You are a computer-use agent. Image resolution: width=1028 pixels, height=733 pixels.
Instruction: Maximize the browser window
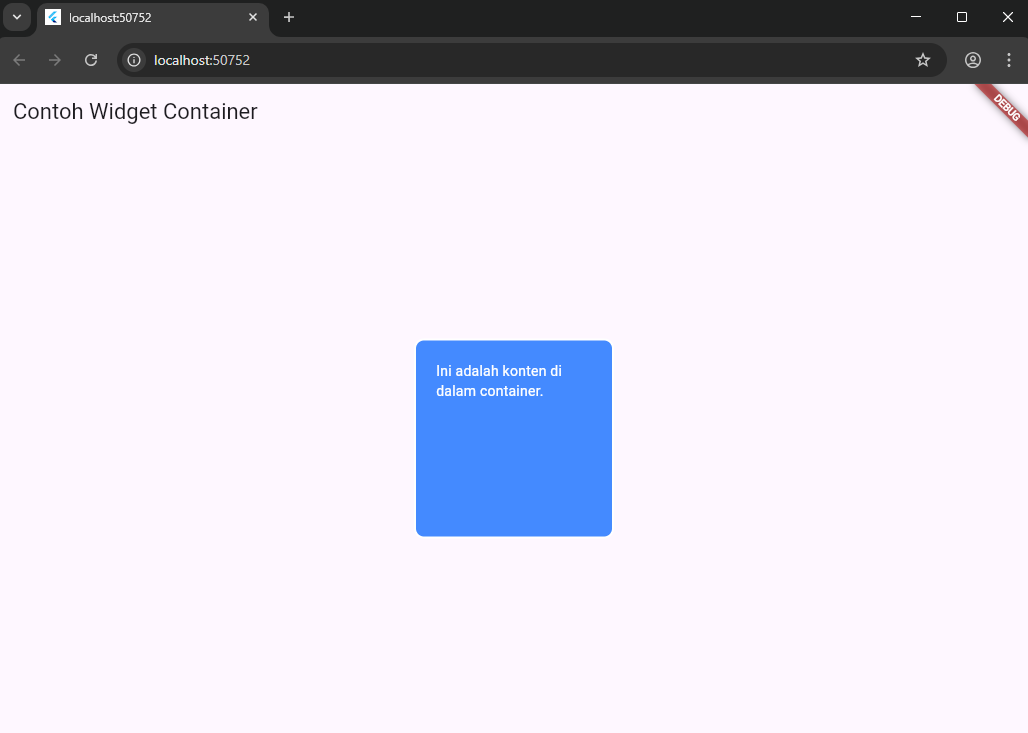click(961, 17)
